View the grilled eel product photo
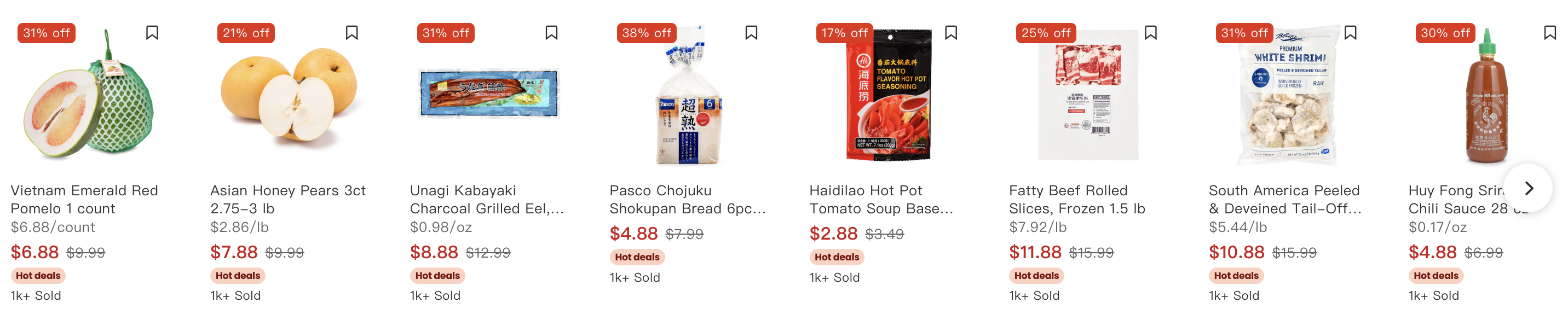Screen dimensions: 1568x314 (x=488, y=94)
